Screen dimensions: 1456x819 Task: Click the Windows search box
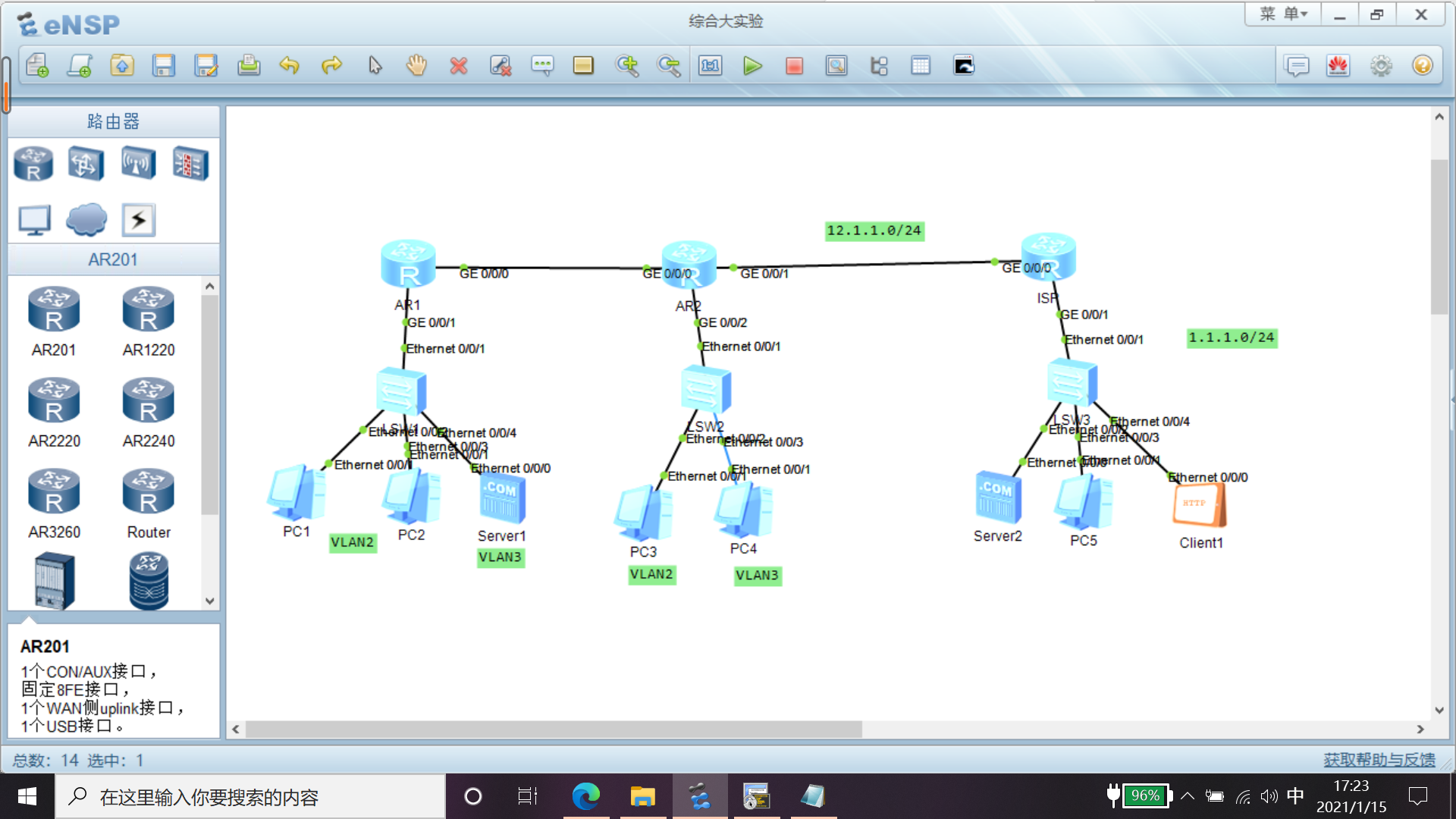[x=250, y=797]
